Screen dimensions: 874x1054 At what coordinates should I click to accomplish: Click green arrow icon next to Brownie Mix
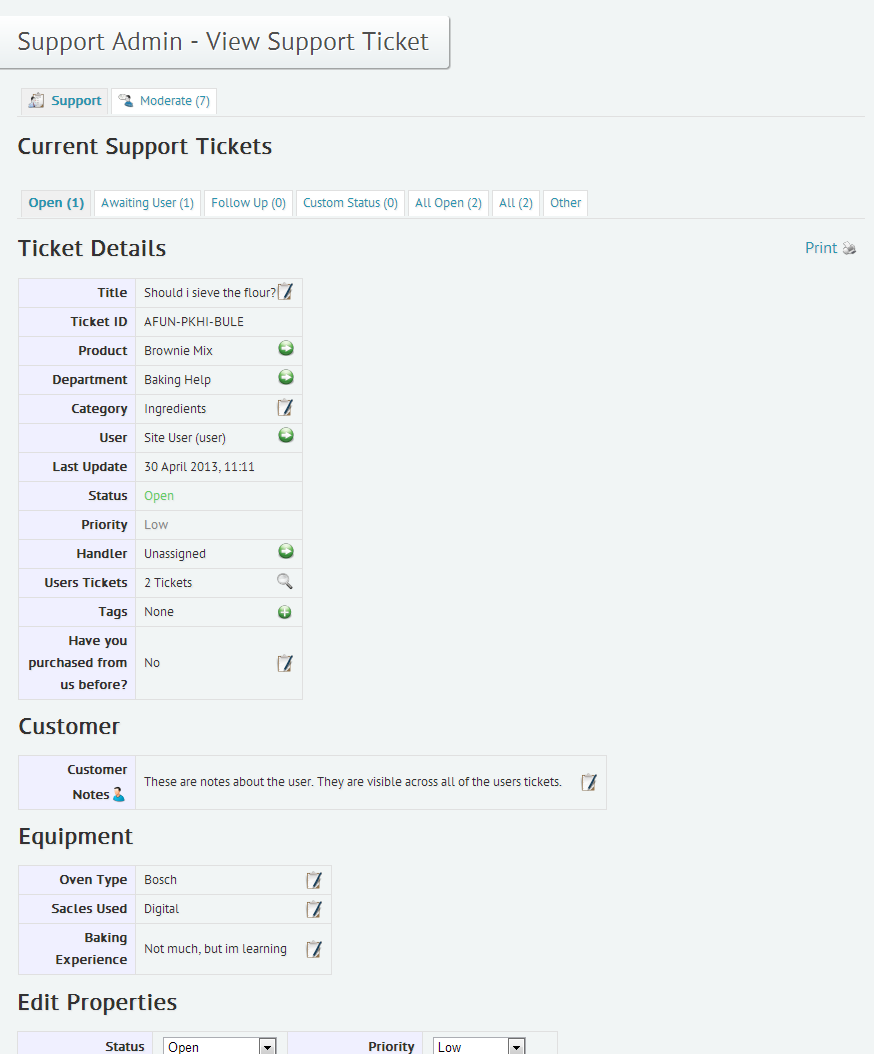(286, 348)
